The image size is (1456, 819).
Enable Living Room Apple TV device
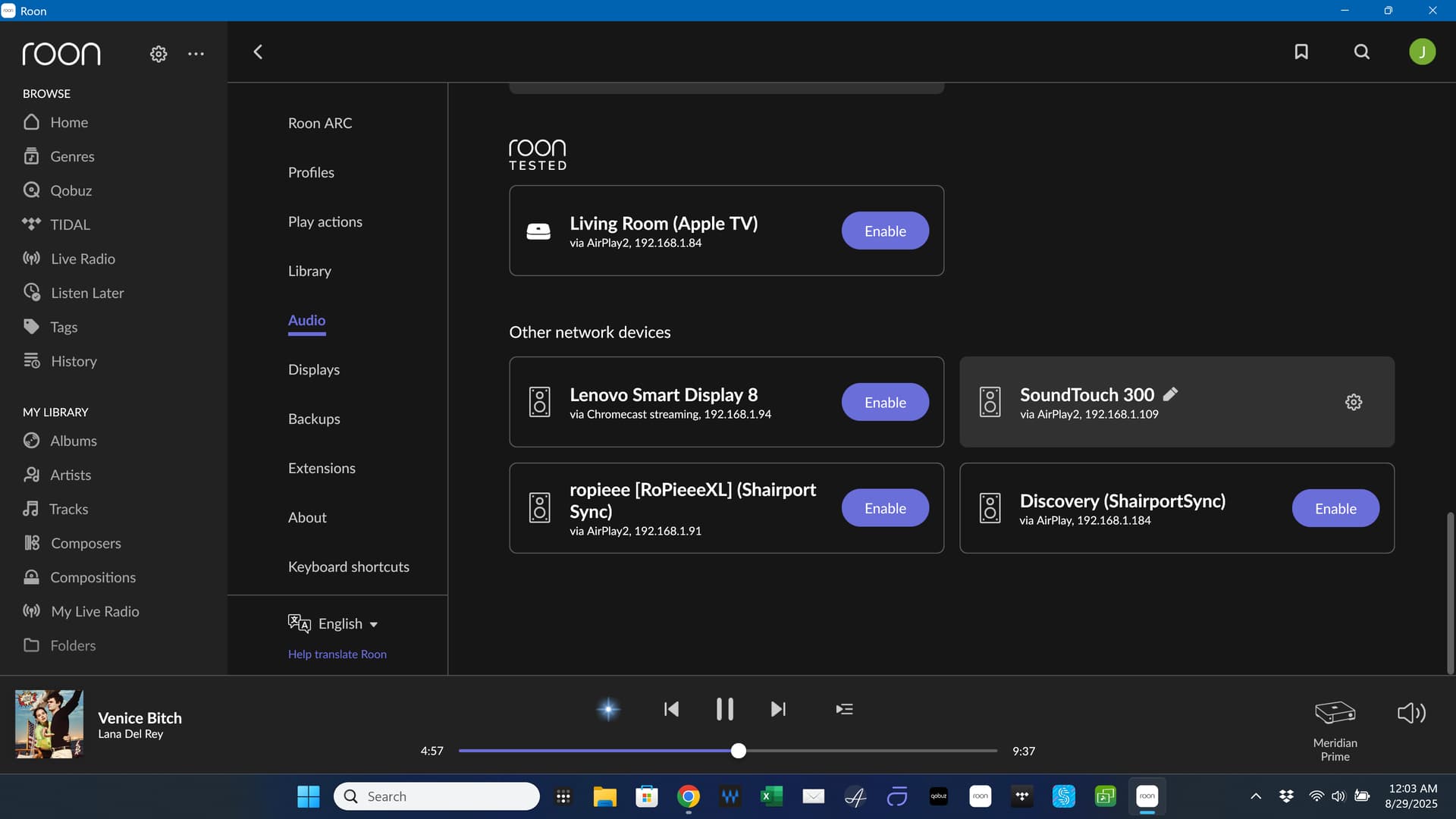tap(885, 231)
